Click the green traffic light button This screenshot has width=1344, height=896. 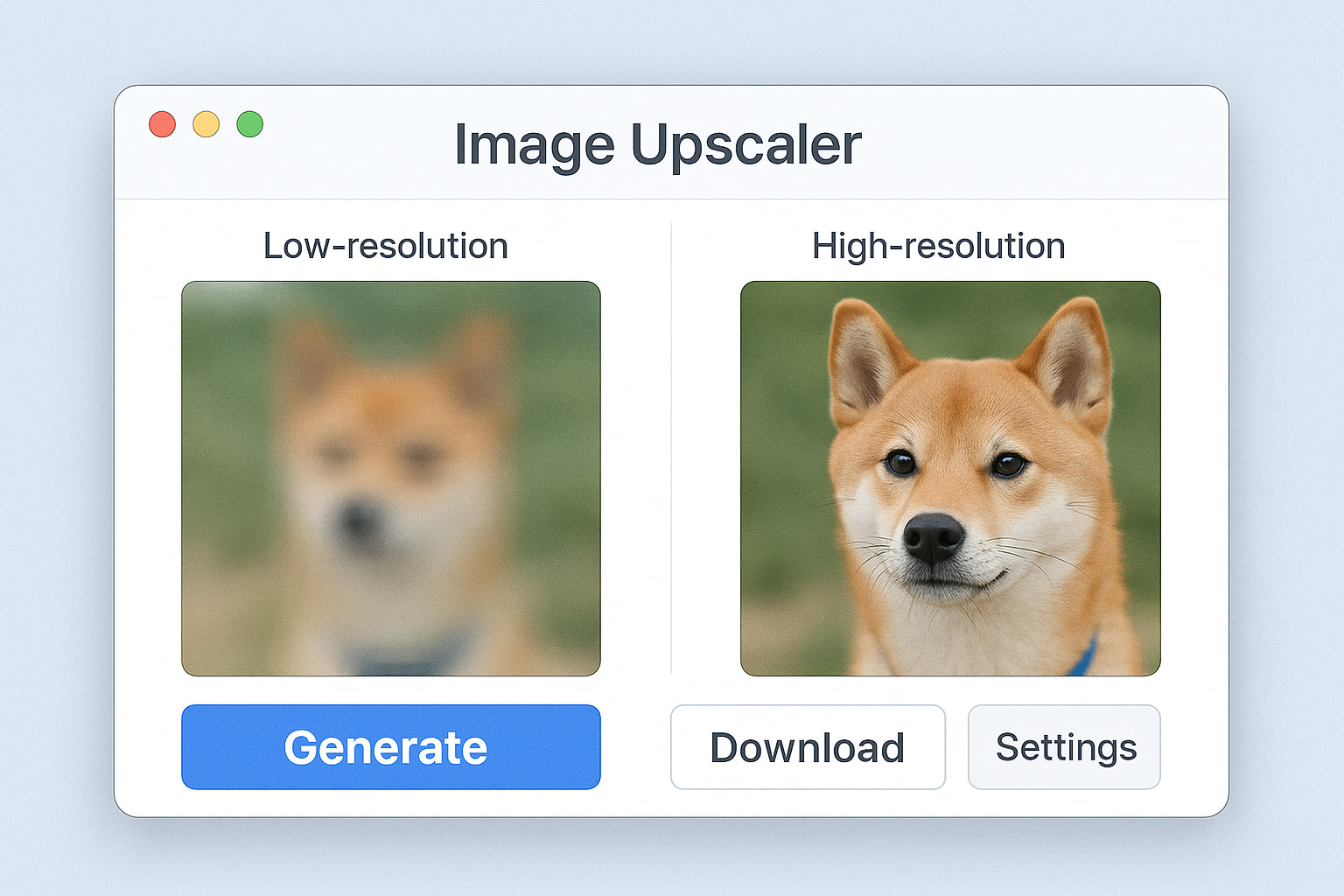pos(249,124)
